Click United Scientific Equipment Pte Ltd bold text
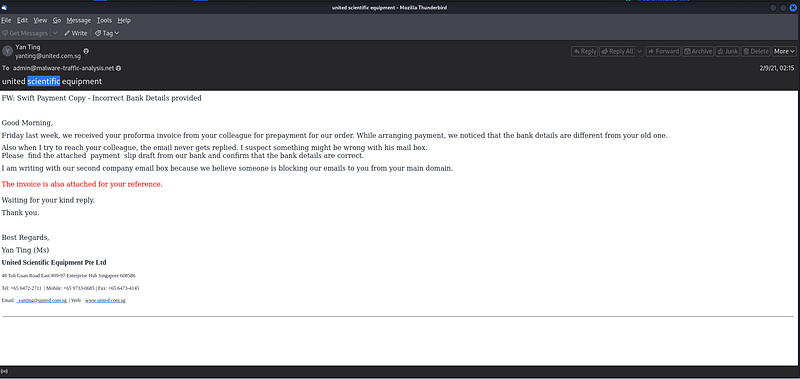 tap(54, 263)
